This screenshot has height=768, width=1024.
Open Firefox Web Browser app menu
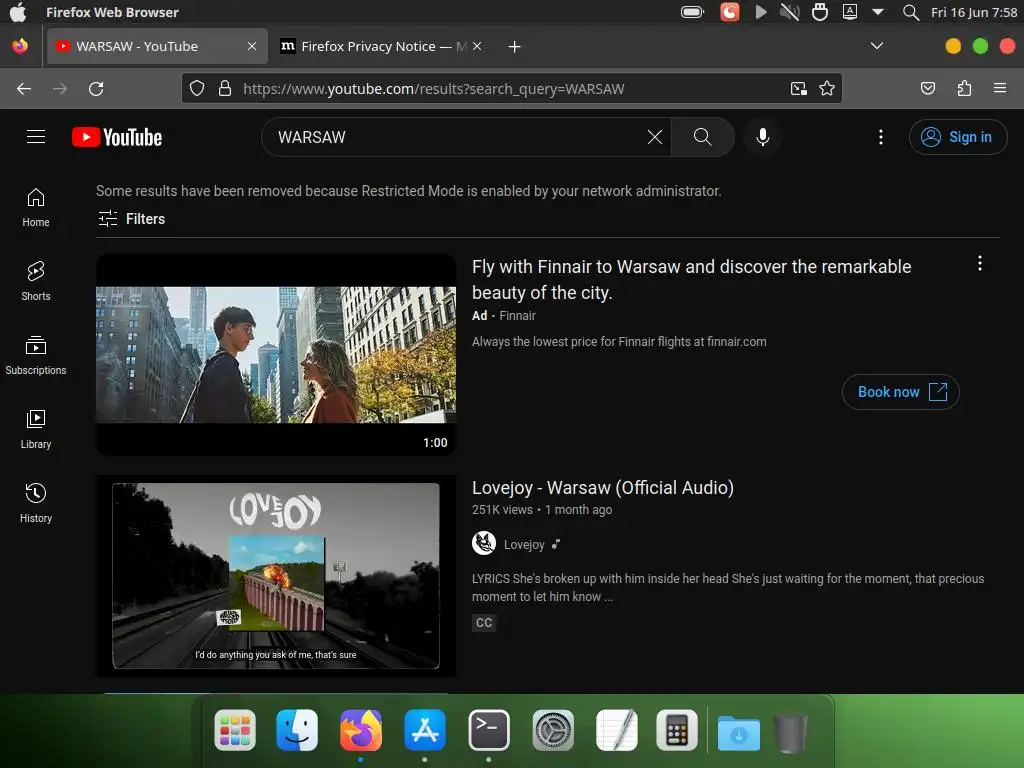[x=112, y=12]
